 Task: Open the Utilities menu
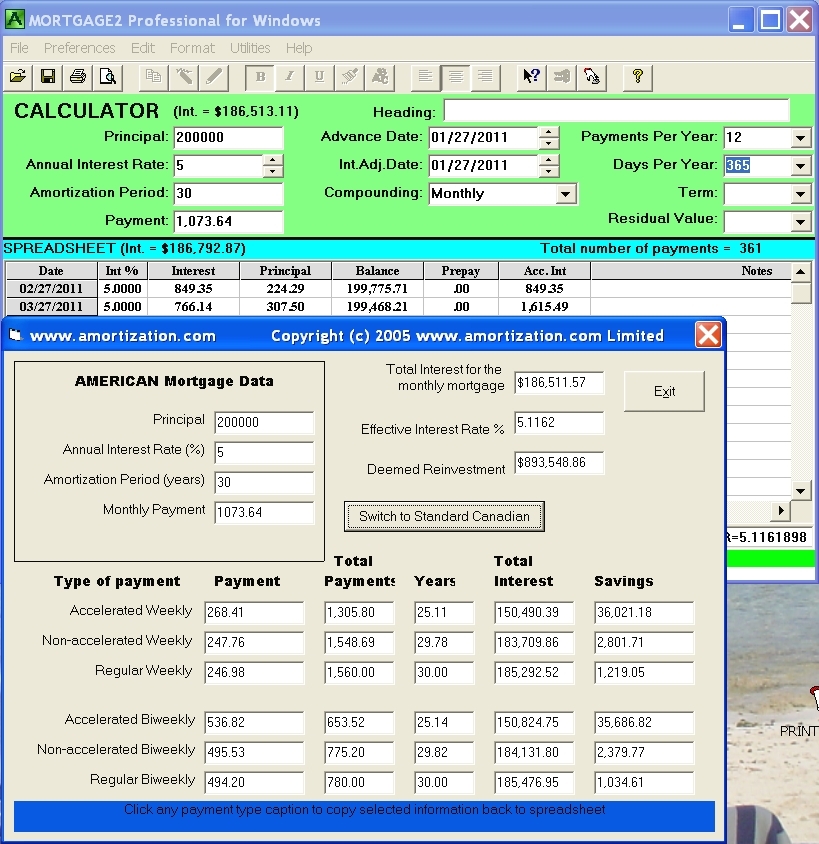(x=250, y=48)
